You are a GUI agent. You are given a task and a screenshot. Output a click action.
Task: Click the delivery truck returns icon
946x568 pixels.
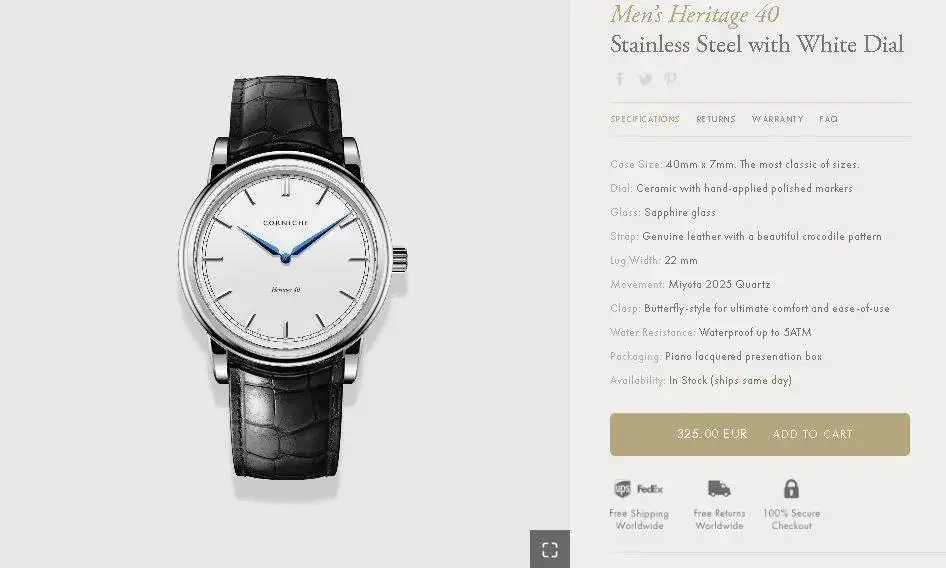click(x=719, y=488)
